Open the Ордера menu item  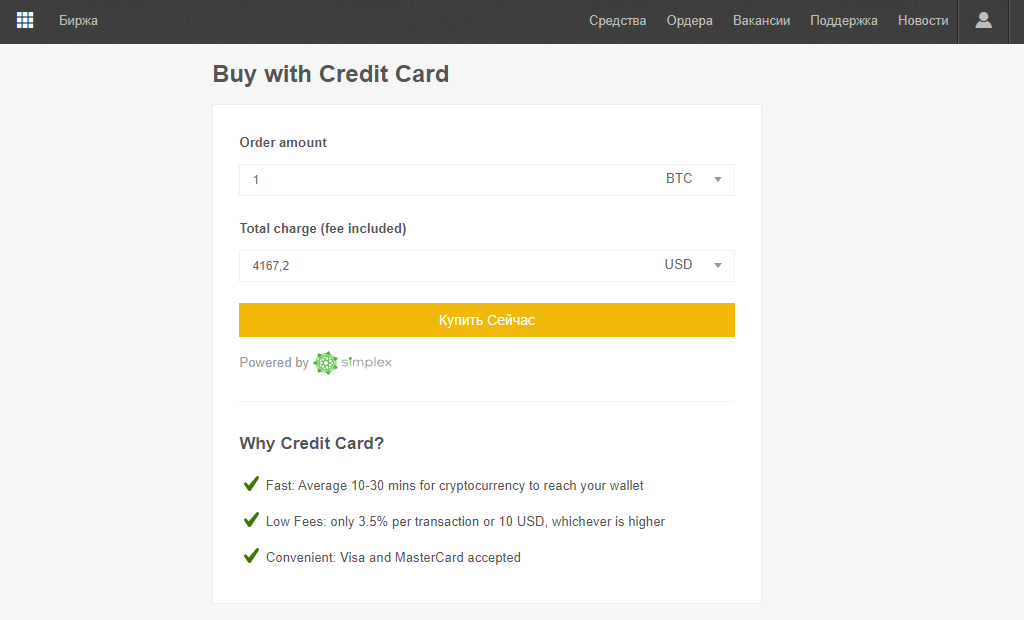[690, 21]
